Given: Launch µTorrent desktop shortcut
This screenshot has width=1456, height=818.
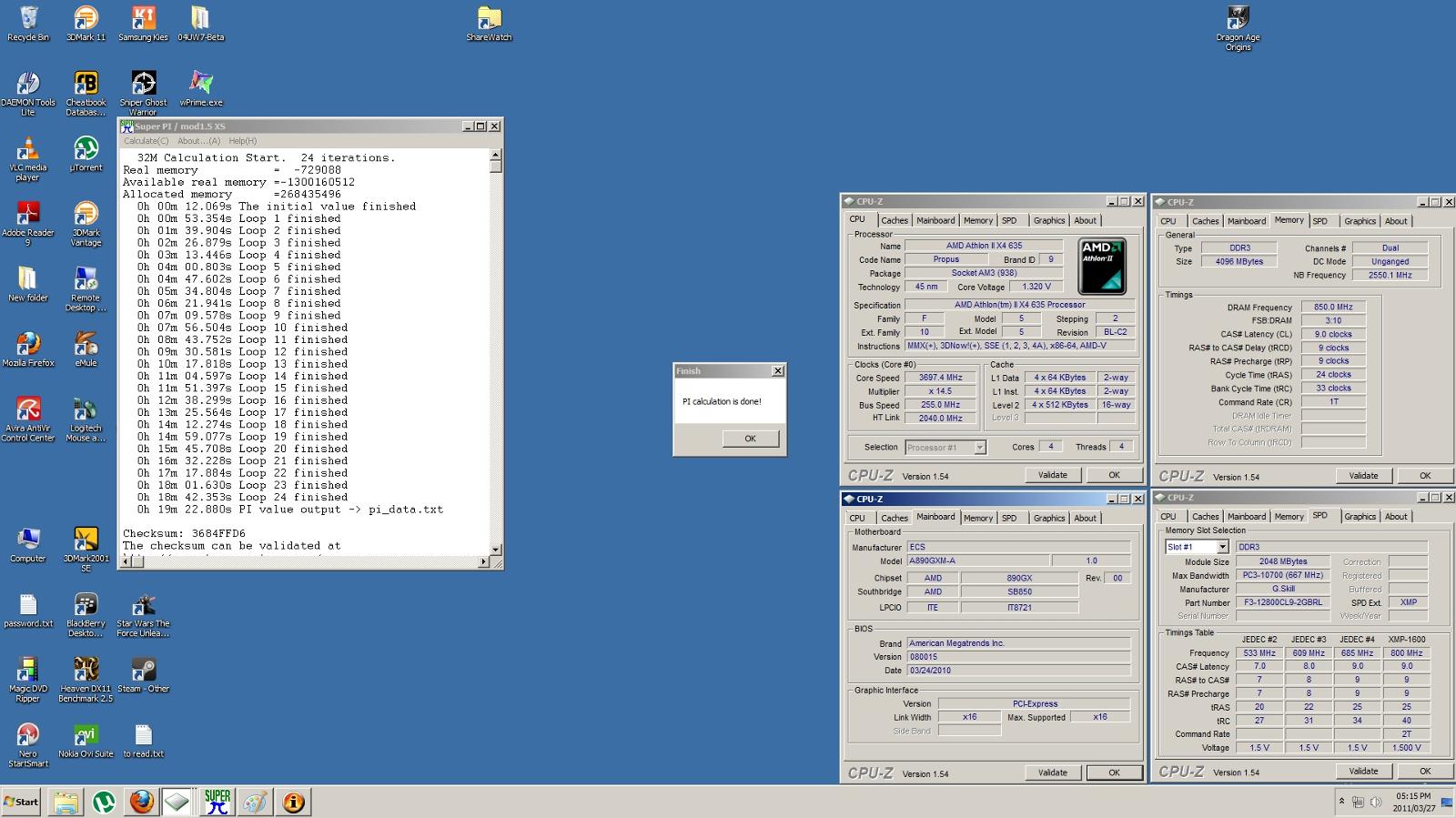Looking at the screenshot, I should point(86,155).
